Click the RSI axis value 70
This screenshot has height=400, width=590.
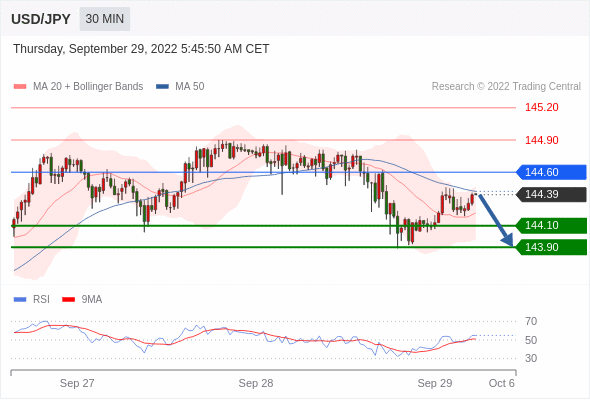click(531, 321)
